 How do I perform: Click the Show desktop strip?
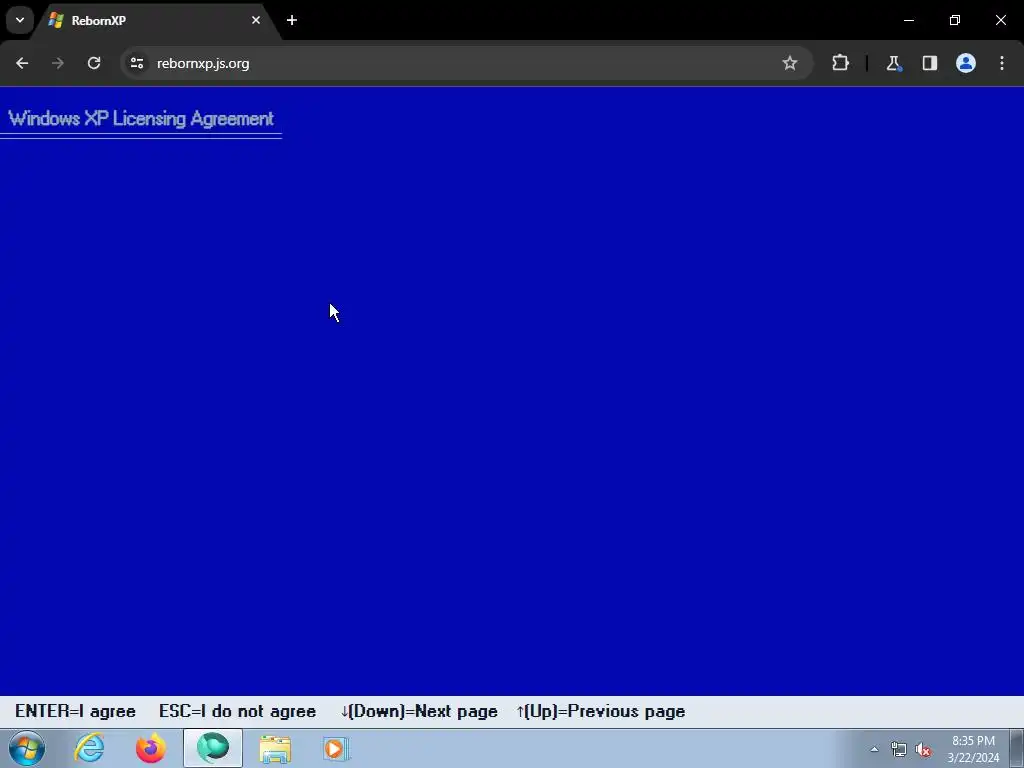pos(1017,748)
